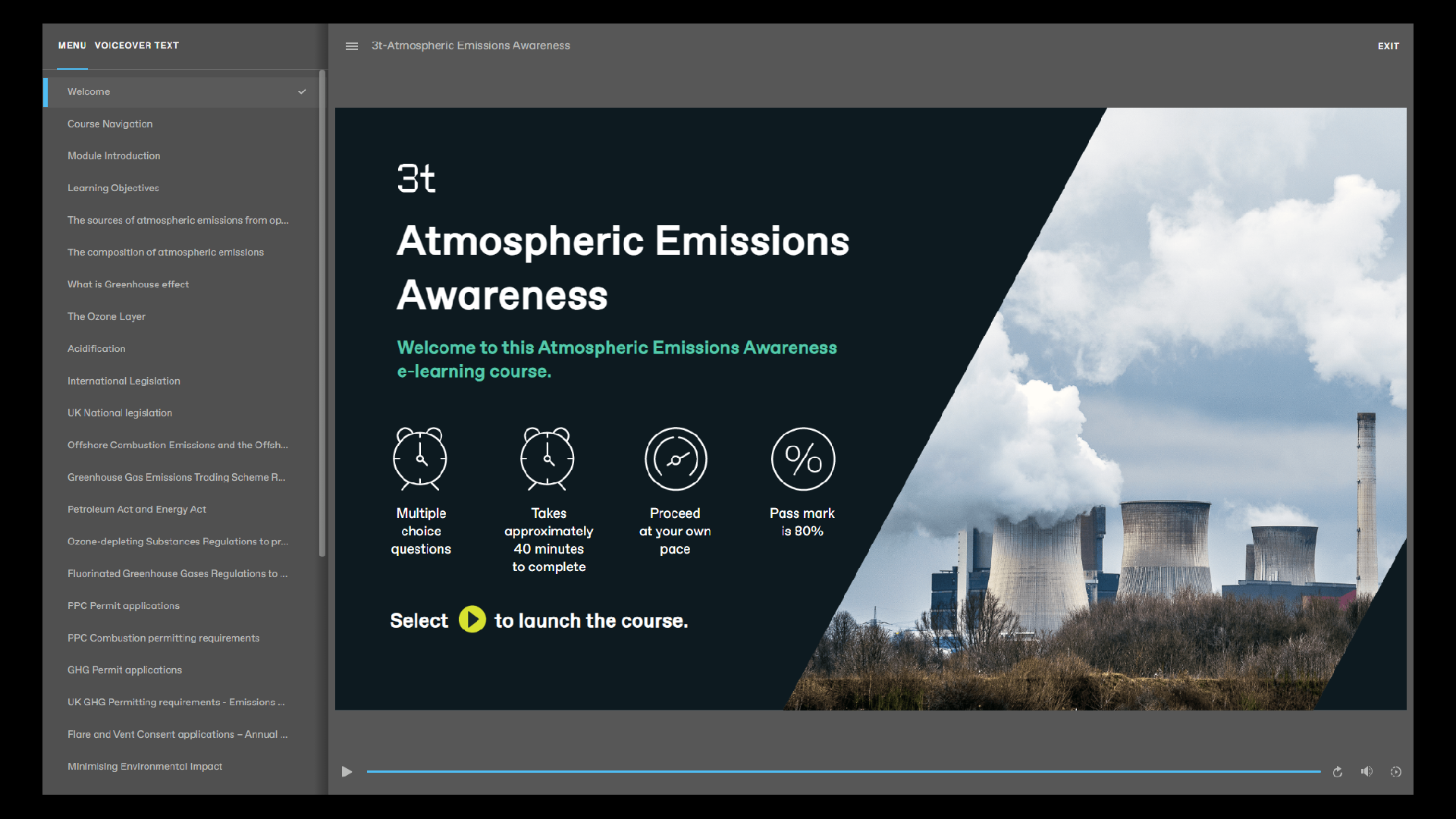The width and height of the screenshot is (1456, 819).
Task: Open Offshore Combustion Emissions item
Action: tap(182, 445)
